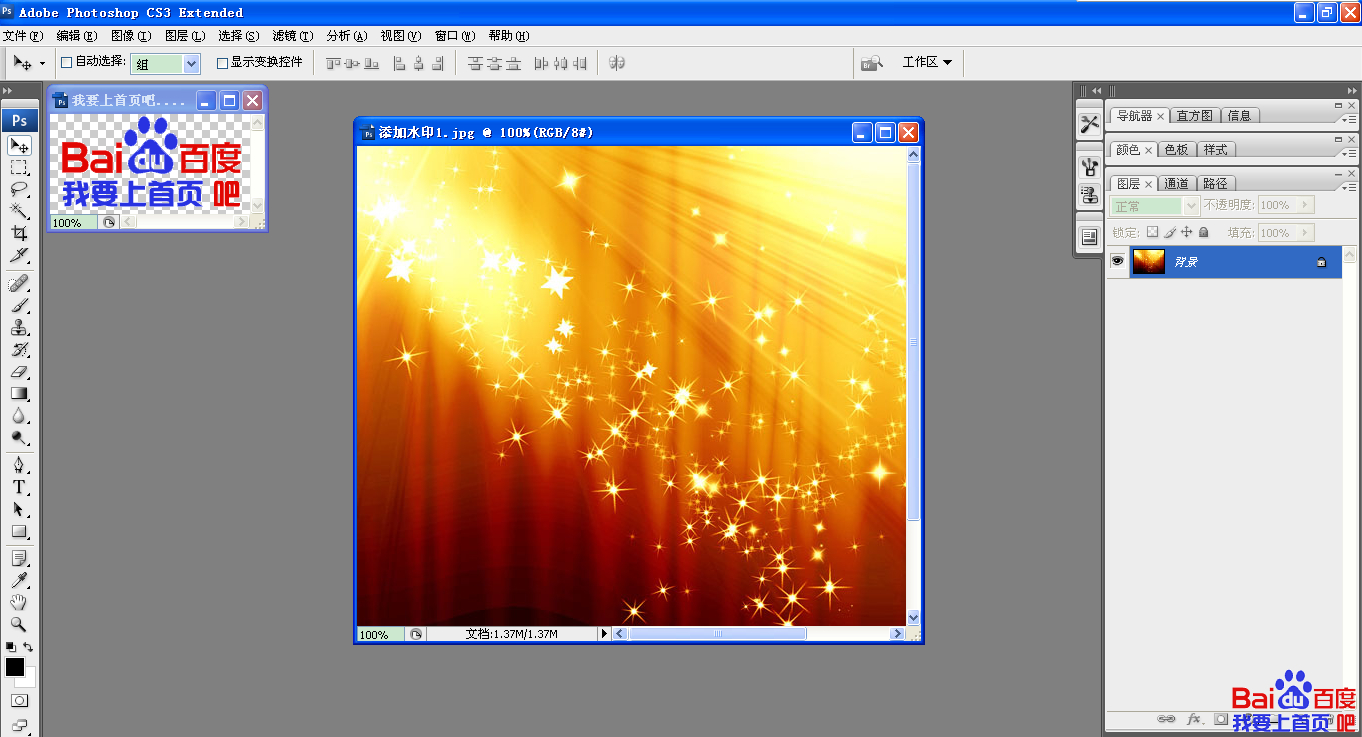Select the Pen tool

(x=19, y=466)
